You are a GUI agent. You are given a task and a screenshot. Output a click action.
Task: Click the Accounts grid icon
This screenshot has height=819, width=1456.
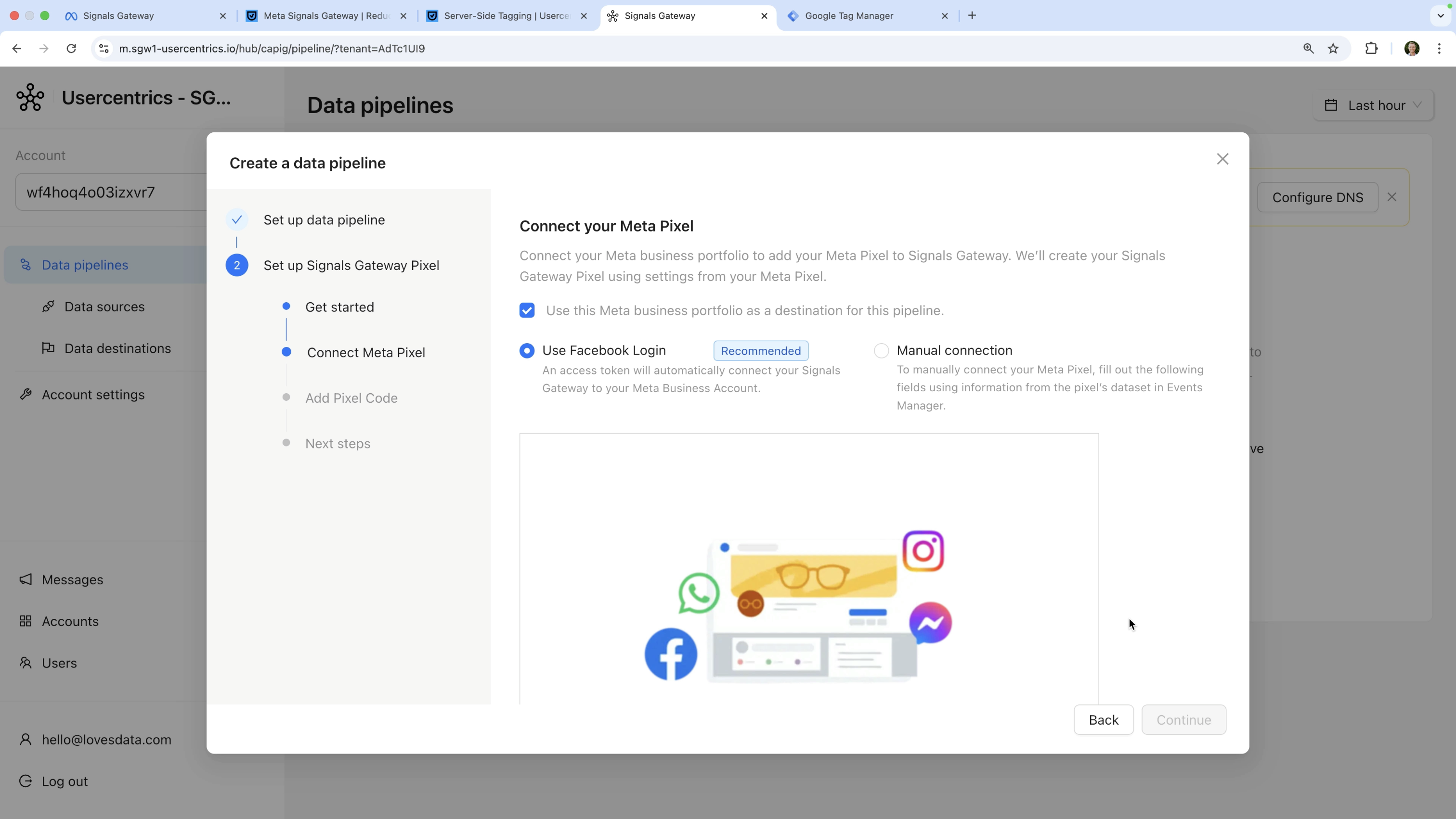click(26, 621)
